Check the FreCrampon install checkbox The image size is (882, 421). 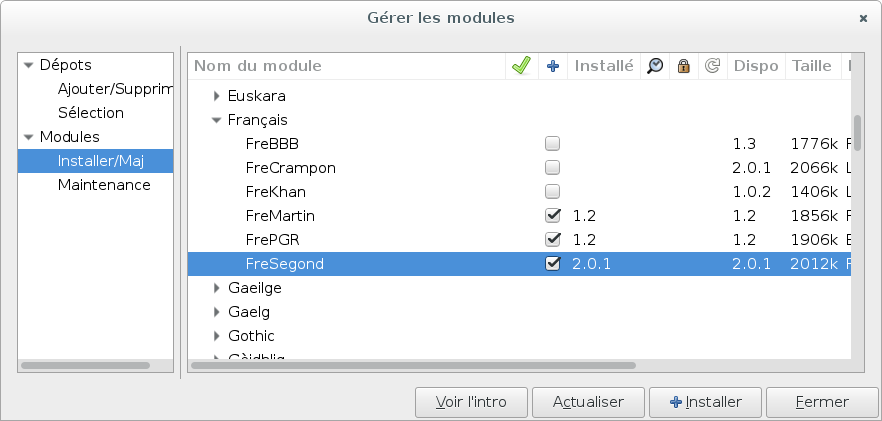pos(552,168)
